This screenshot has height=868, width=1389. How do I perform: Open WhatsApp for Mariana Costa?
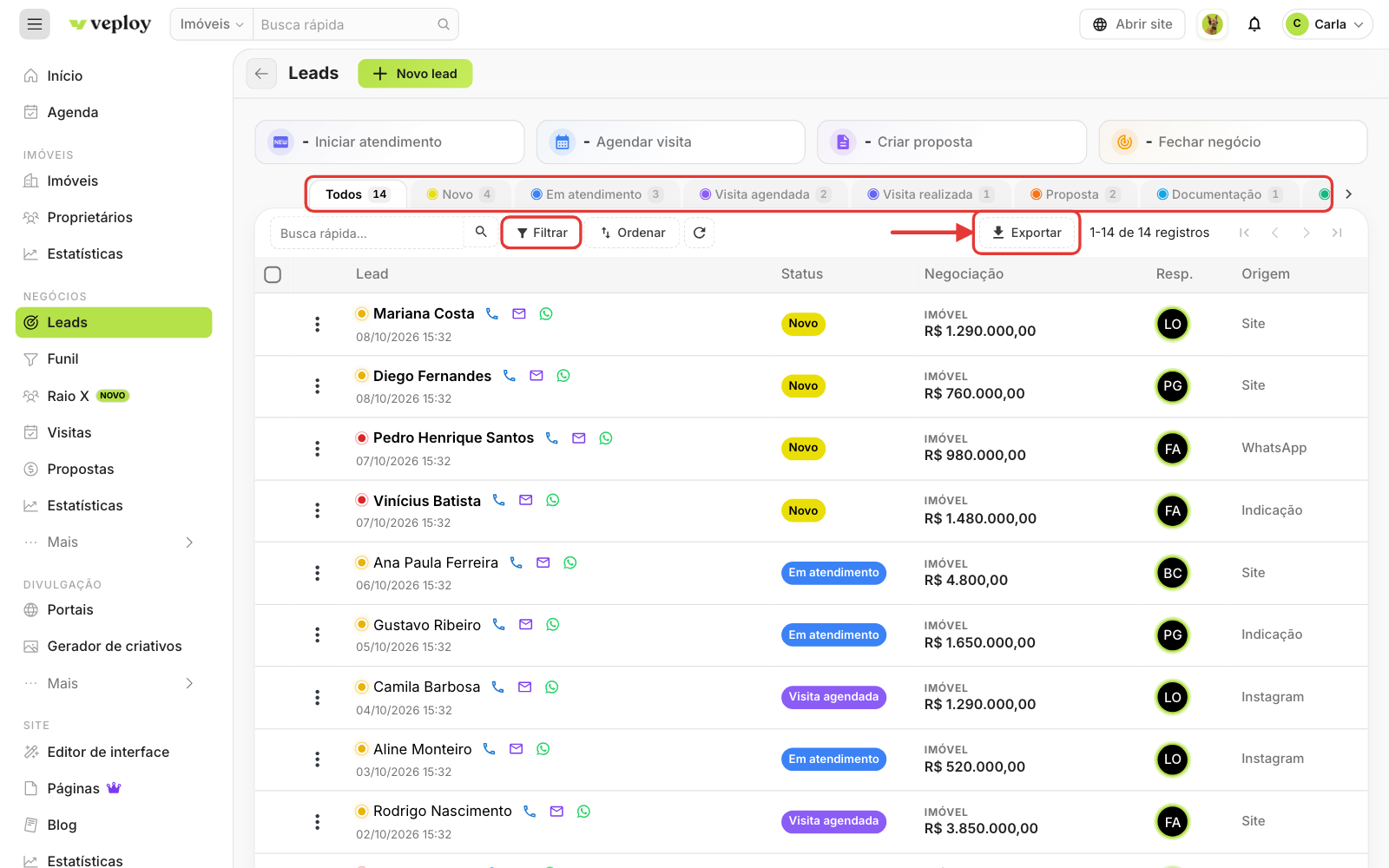(x=546, y=313)
